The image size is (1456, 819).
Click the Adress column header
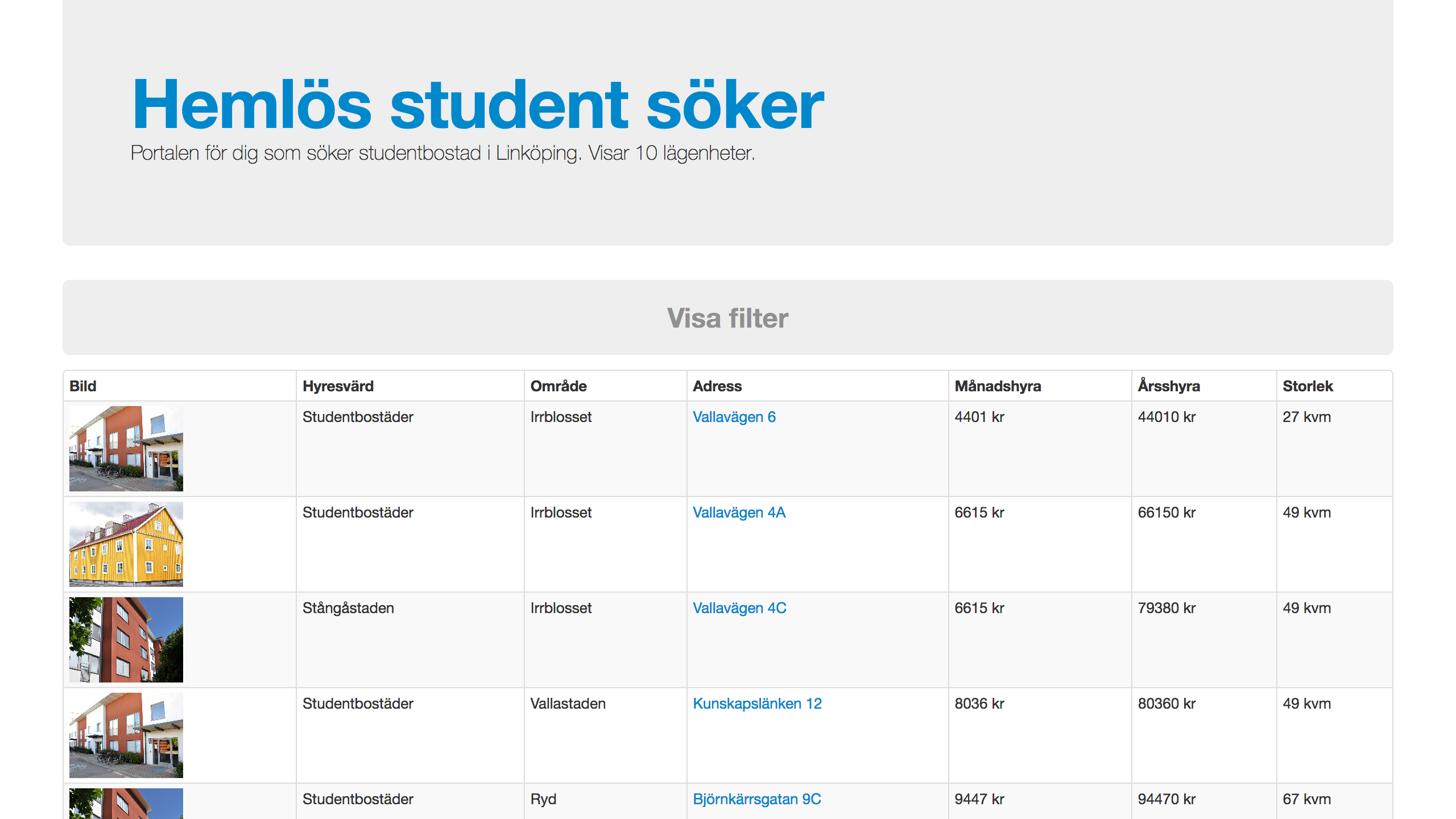pos(717,386)
